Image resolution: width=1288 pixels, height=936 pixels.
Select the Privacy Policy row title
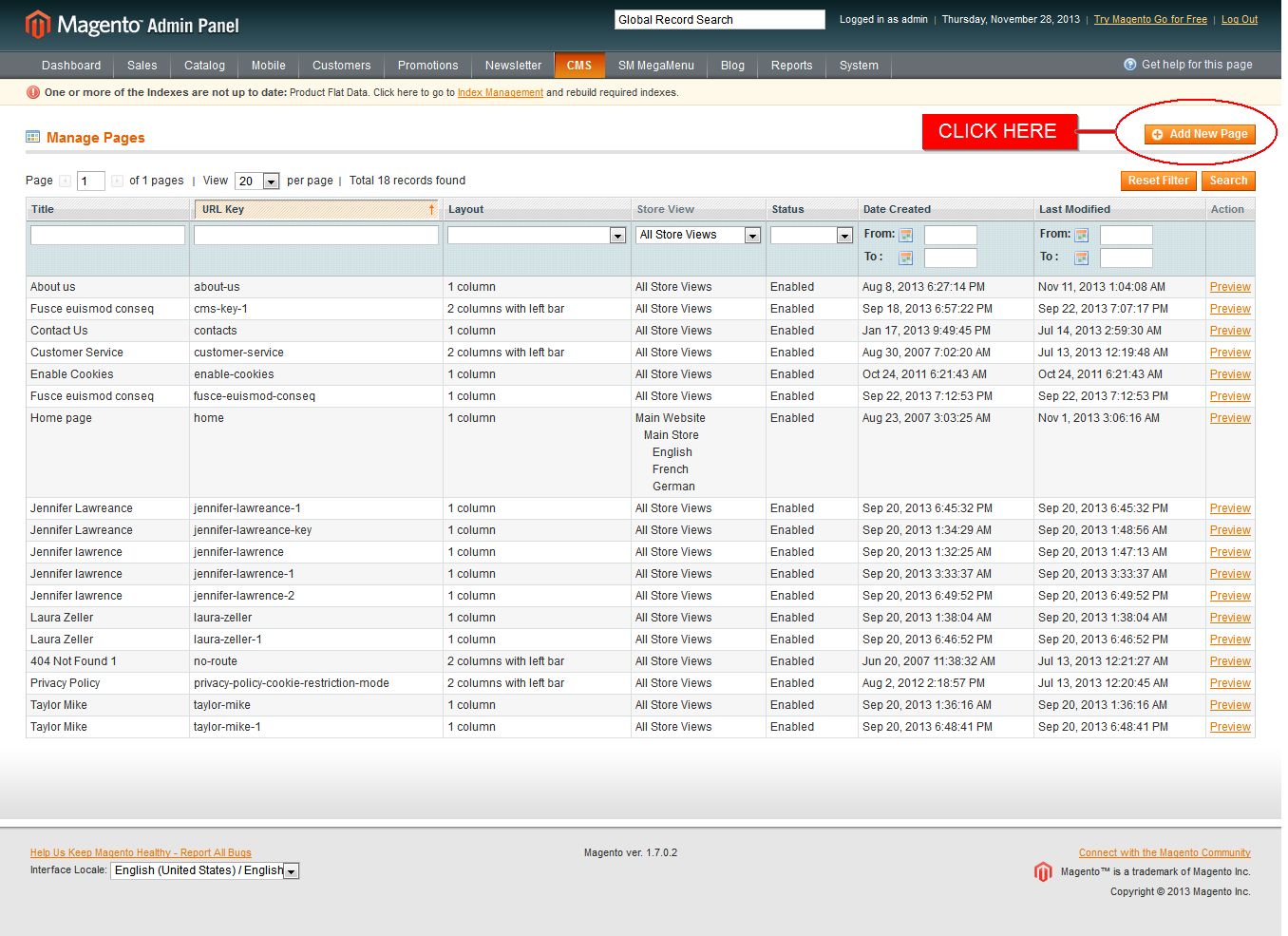[x=65, y=683]
